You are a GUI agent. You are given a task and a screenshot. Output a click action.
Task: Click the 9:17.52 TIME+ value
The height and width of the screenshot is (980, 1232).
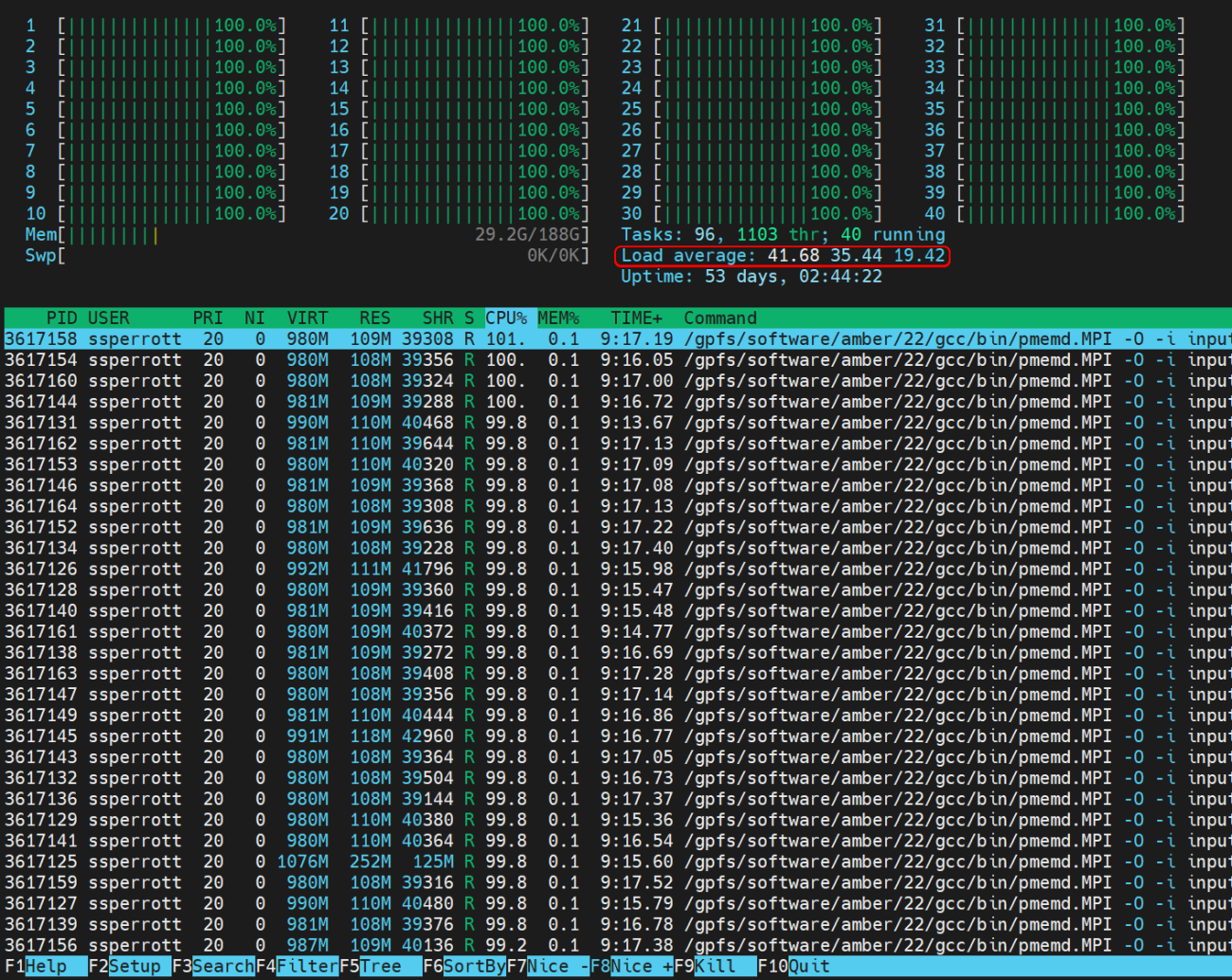[x=637, y=882]
